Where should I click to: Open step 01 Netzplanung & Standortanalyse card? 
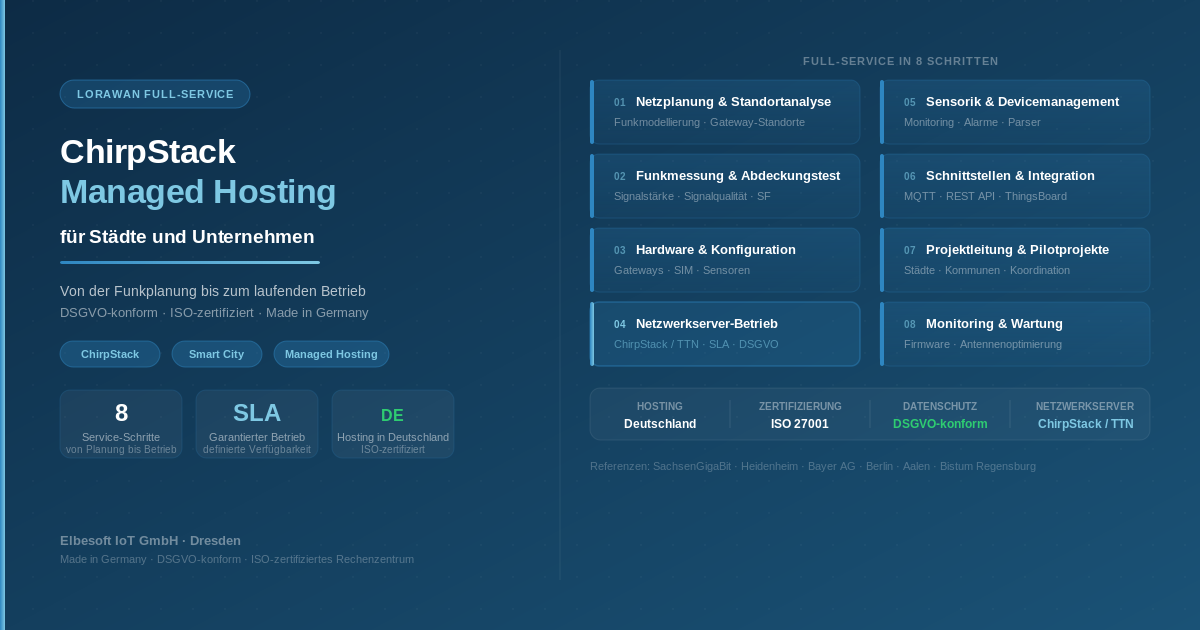[725, 112]
